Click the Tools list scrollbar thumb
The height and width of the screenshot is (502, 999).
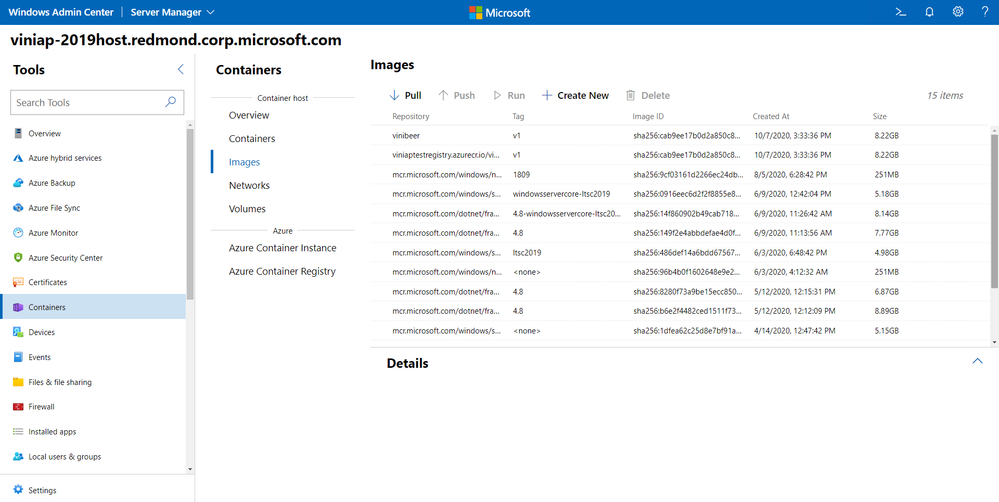tap(190, 213)
